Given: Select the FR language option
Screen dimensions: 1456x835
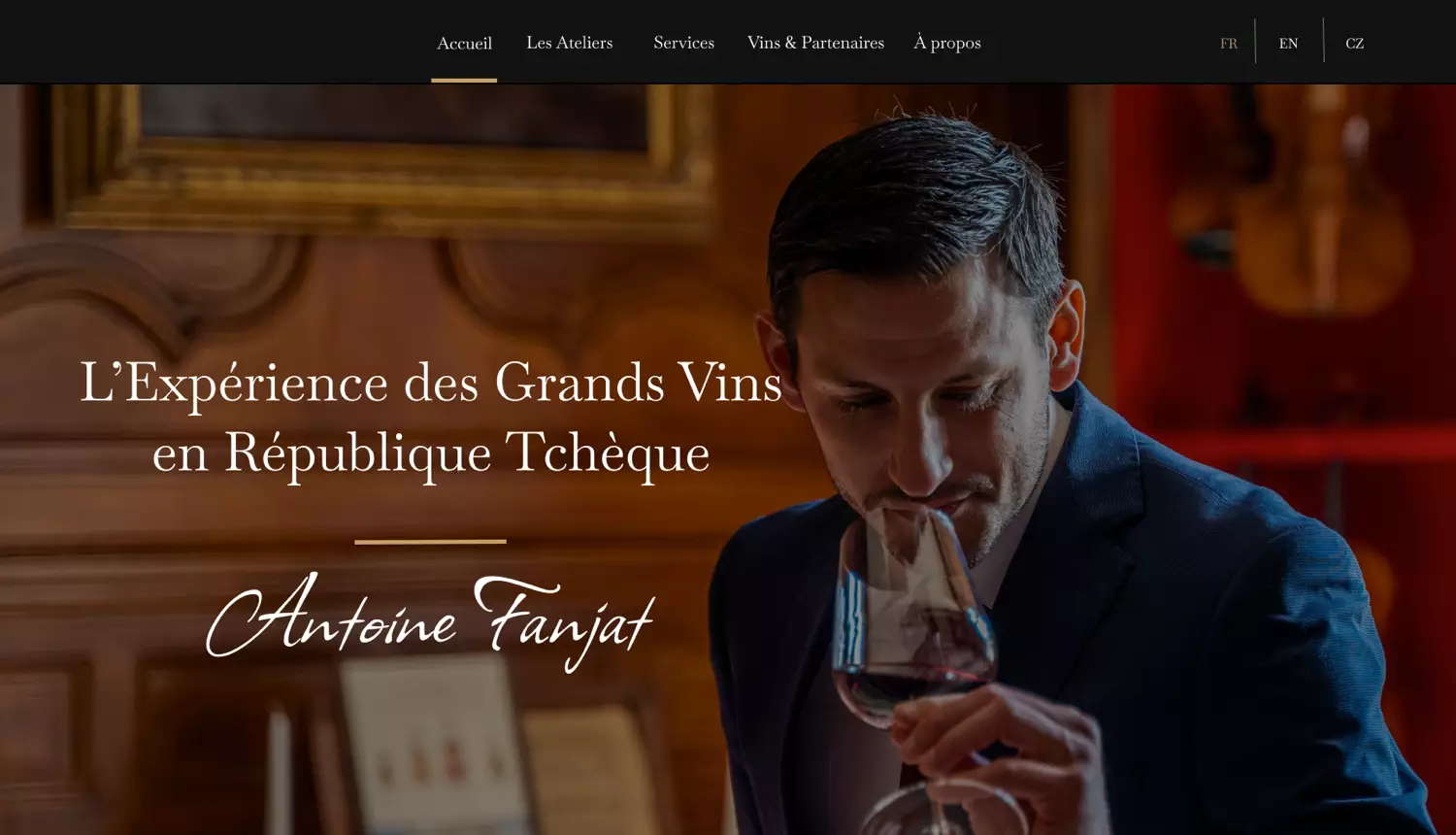Looking at the screenshot, I should point(1229,44).
